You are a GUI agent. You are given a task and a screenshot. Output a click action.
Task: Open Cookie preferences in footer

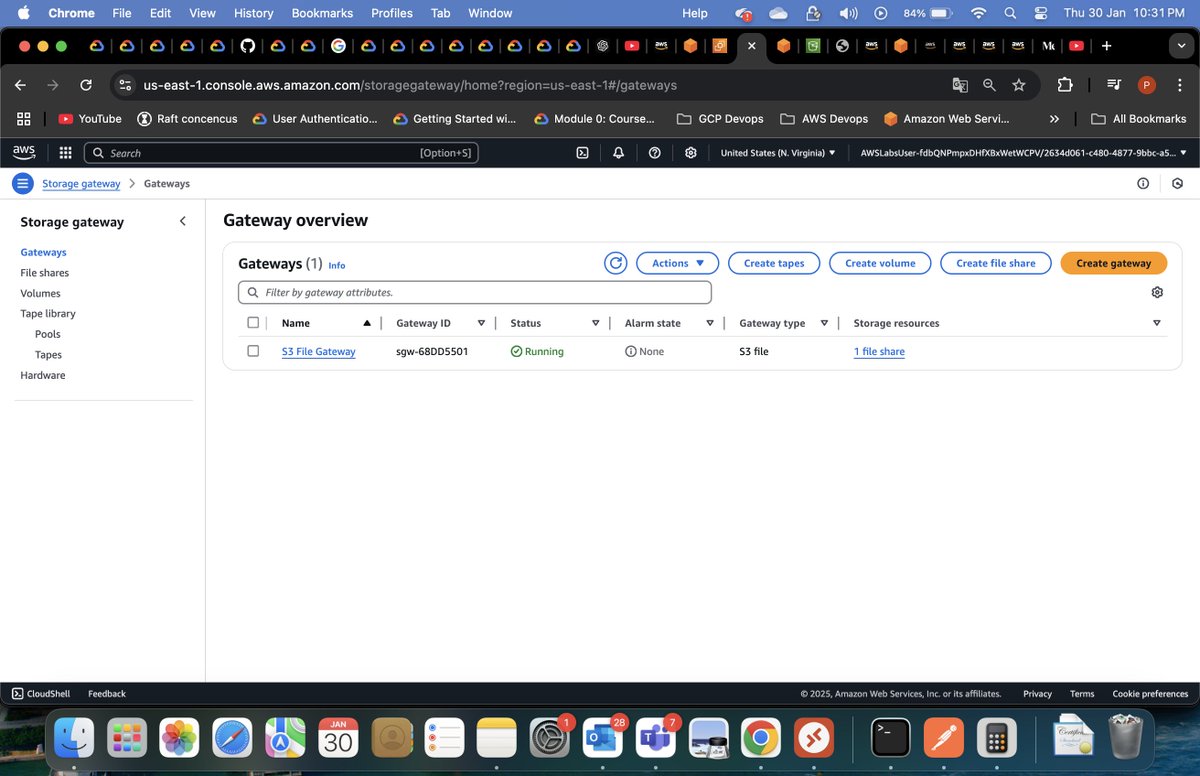[x=1150, y=693]
